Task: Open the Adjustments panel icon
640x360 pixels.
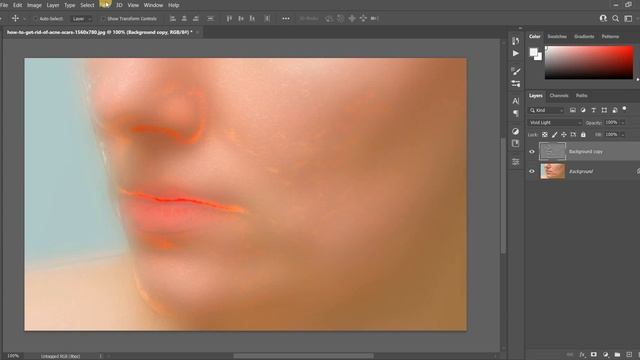Action: (516, 131)
